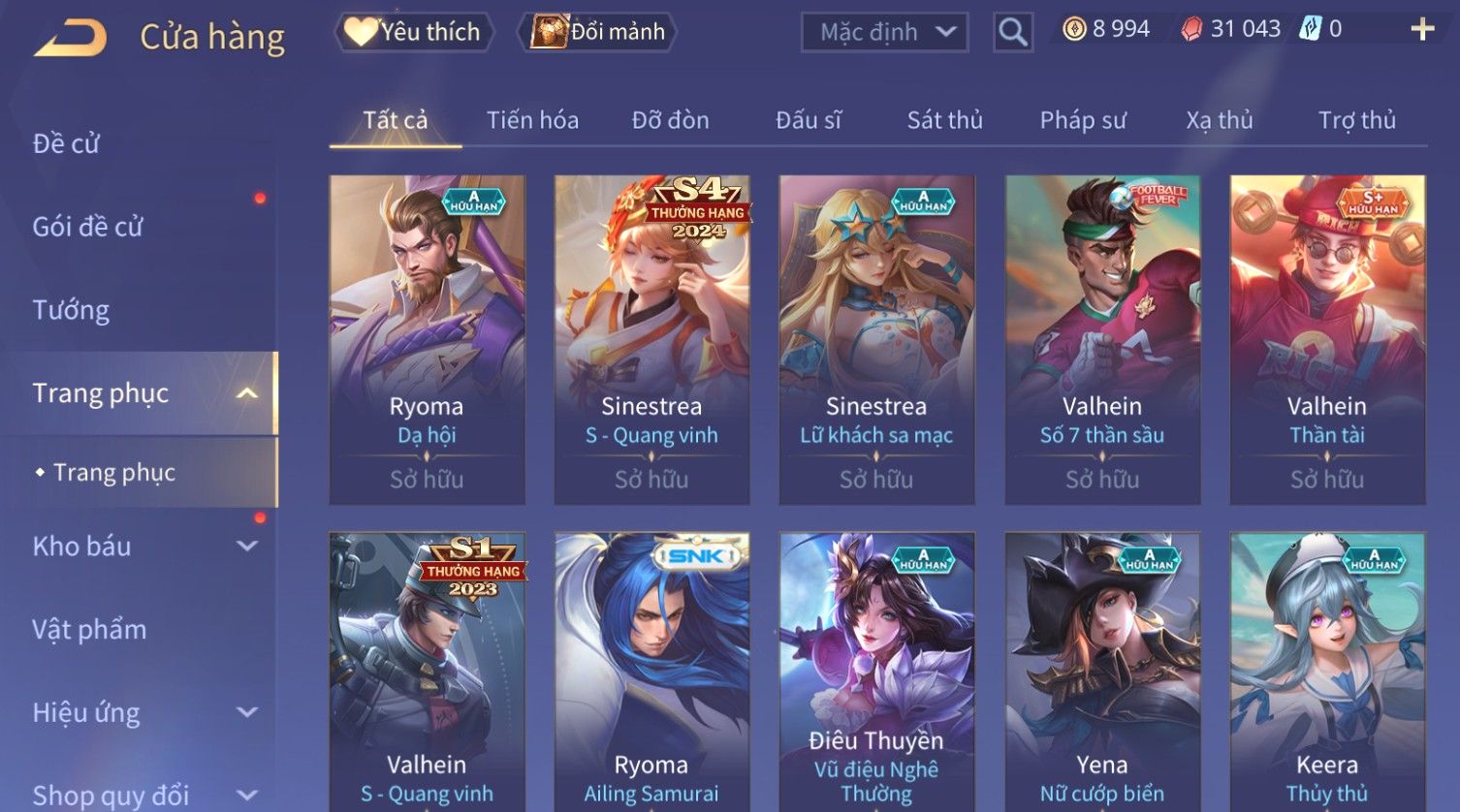Open Gói đề cử in sidebar
This screenshot has height=812, width=1460.
(x=88, y=227)
